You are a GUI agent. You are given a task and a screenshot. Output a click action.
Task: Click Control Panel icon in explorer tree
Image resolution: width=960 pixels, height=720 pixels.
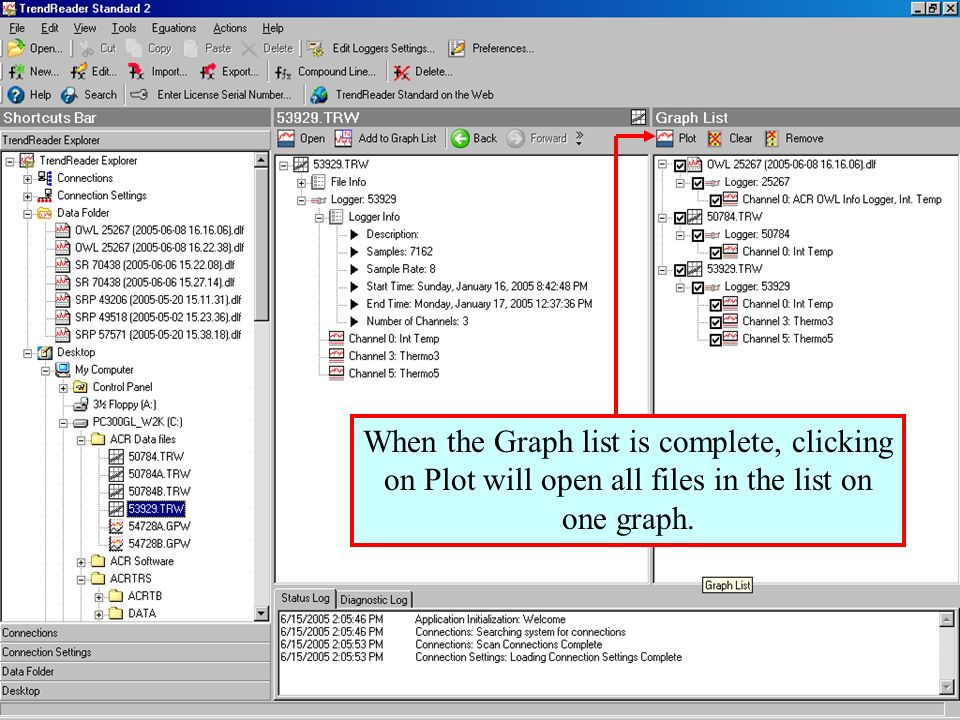[80, 387]
